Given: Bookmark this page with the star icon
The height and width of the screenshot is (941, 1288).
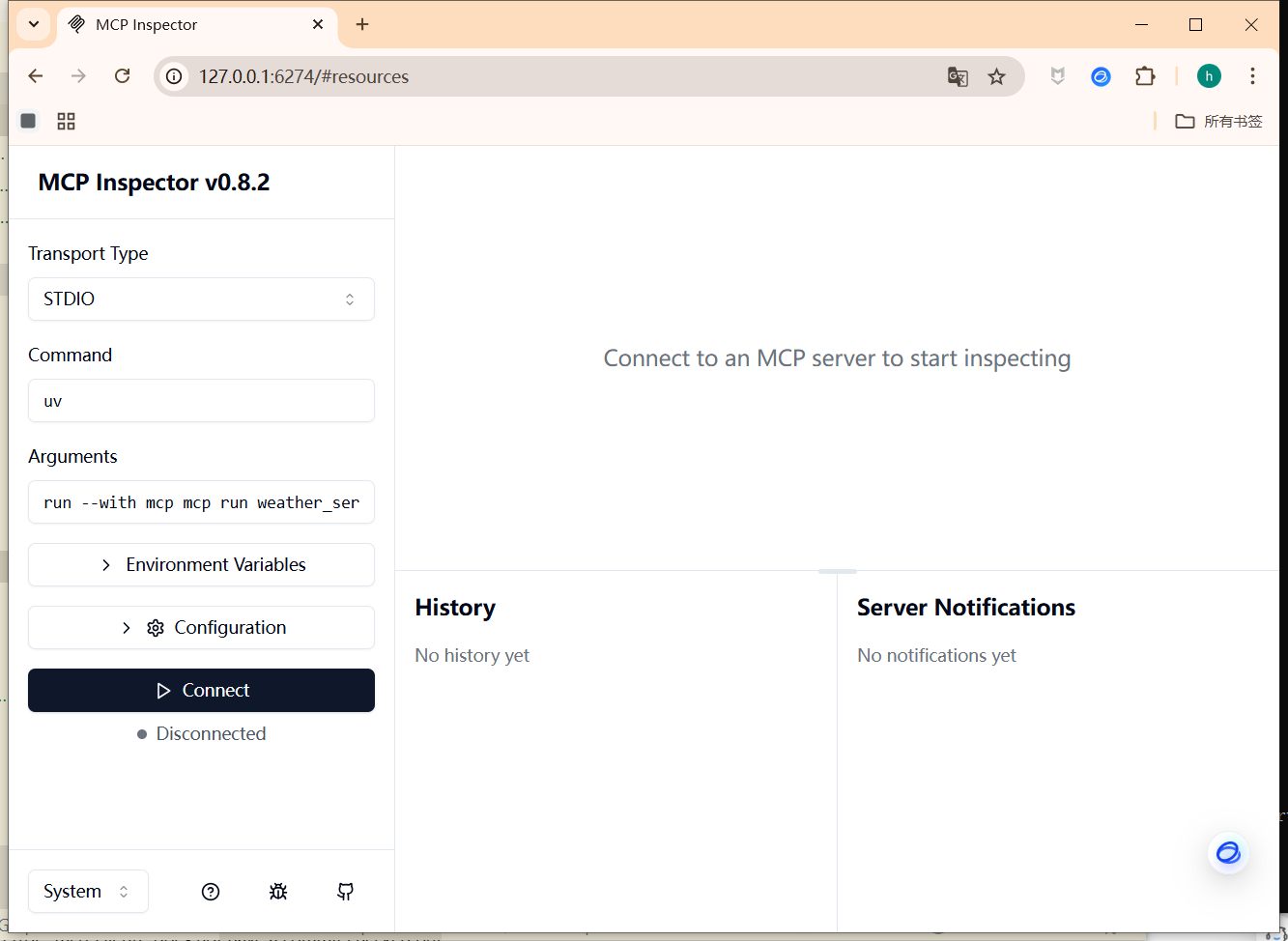Looking at the screenshot, I should 997,76.
